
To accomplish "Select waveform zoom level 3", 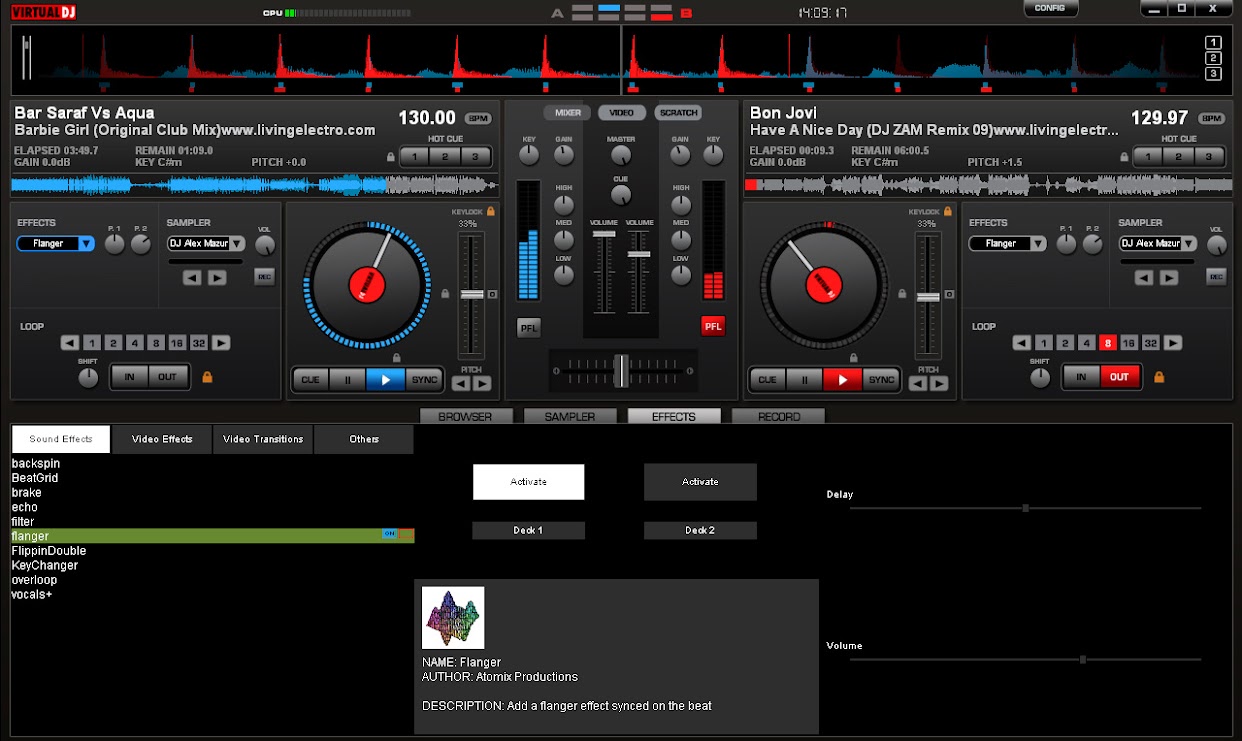I will click(x=1213, y=74).
